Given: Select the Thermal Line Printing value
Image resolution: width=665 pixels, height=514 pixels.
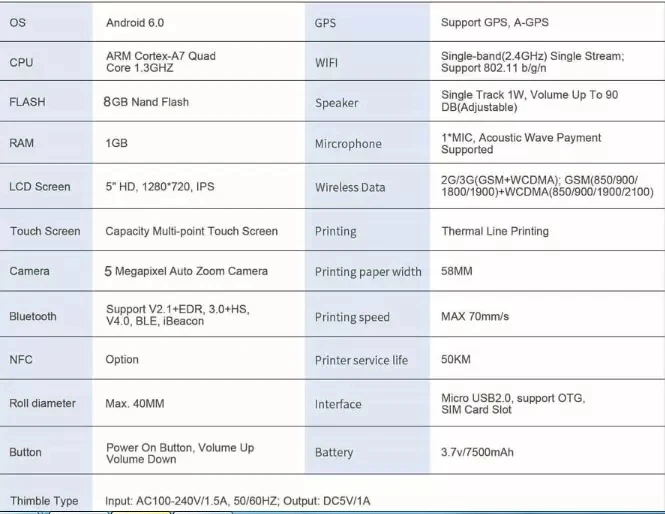Looking at the screenshot, I should (x=494, y=231).
